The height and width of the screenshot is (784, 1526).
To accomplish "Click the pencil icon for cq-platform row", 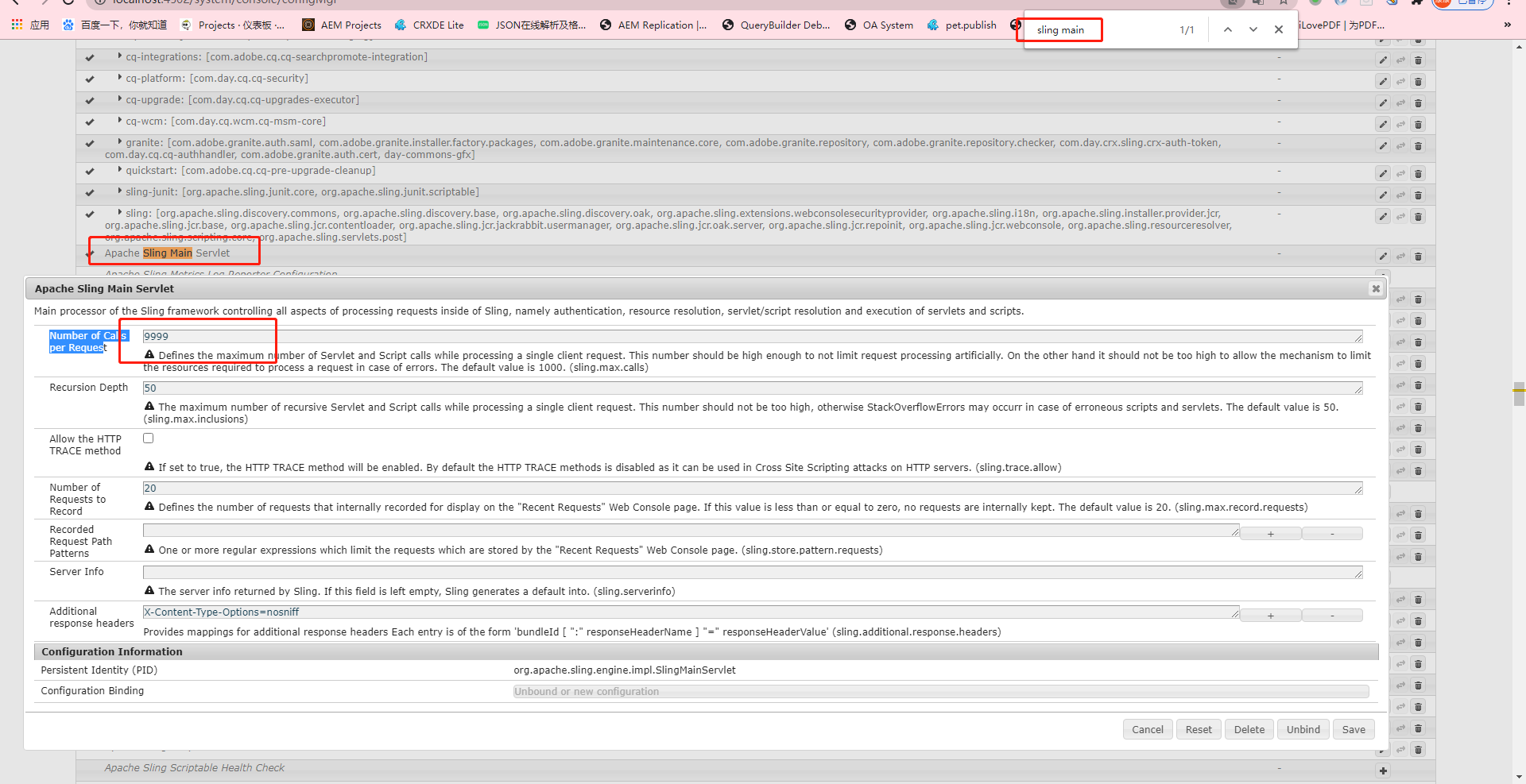I will pyautogui.click(x=1383, y=82).
